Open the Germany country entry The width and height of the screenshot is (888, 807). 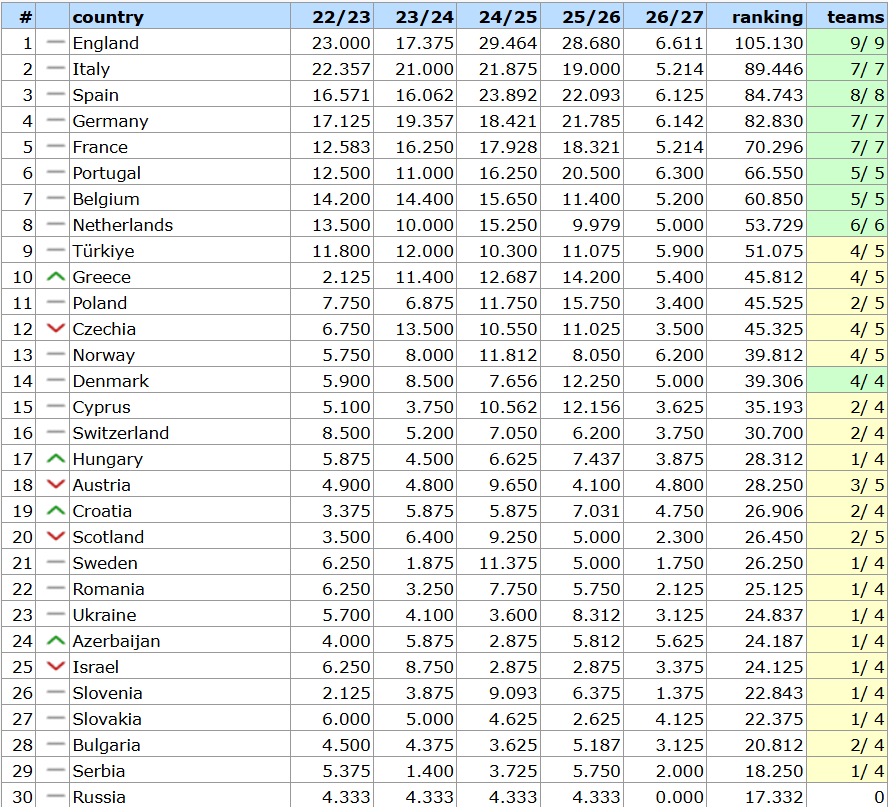(x=110, y=121)
